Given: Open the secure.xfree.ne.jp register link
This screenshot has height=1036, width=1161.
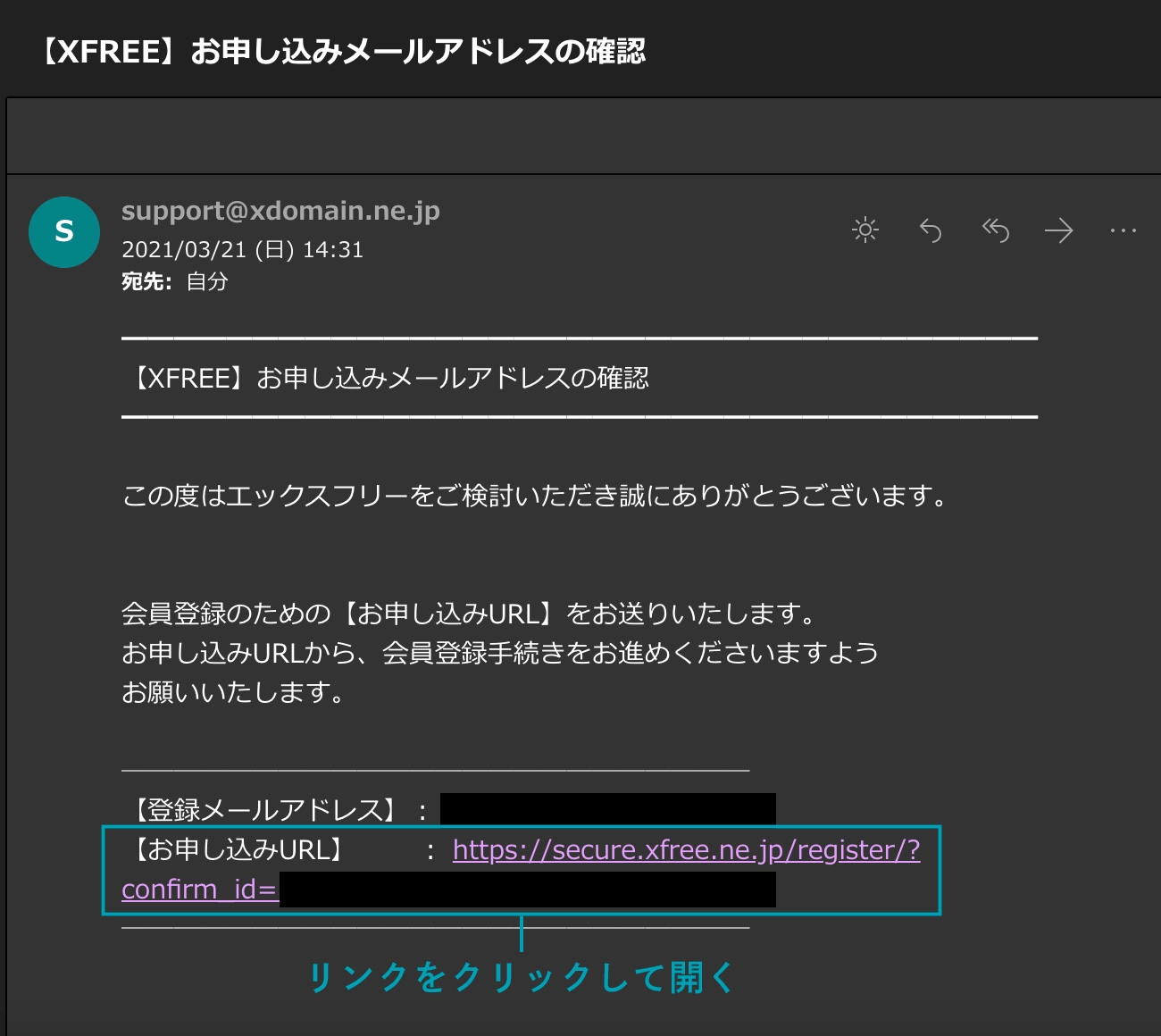Looking at the screenshot, I should point(687,849).
